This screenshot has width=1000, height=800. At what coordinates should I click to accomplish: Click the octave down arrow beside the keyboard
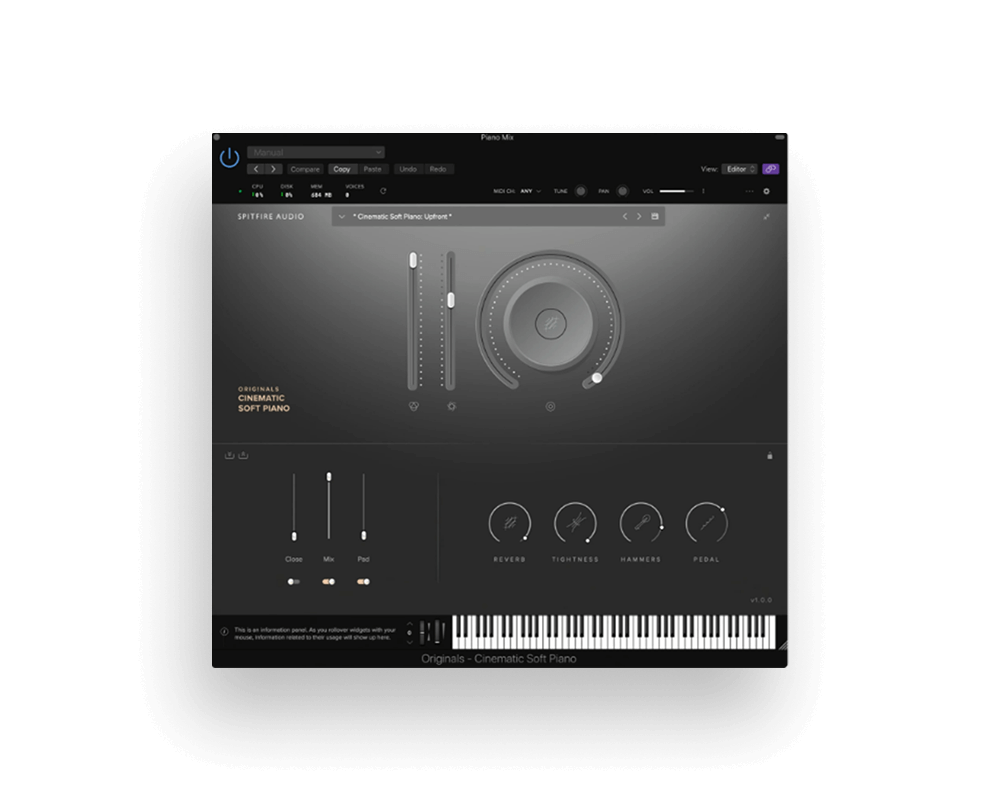[x=409, y=641]
